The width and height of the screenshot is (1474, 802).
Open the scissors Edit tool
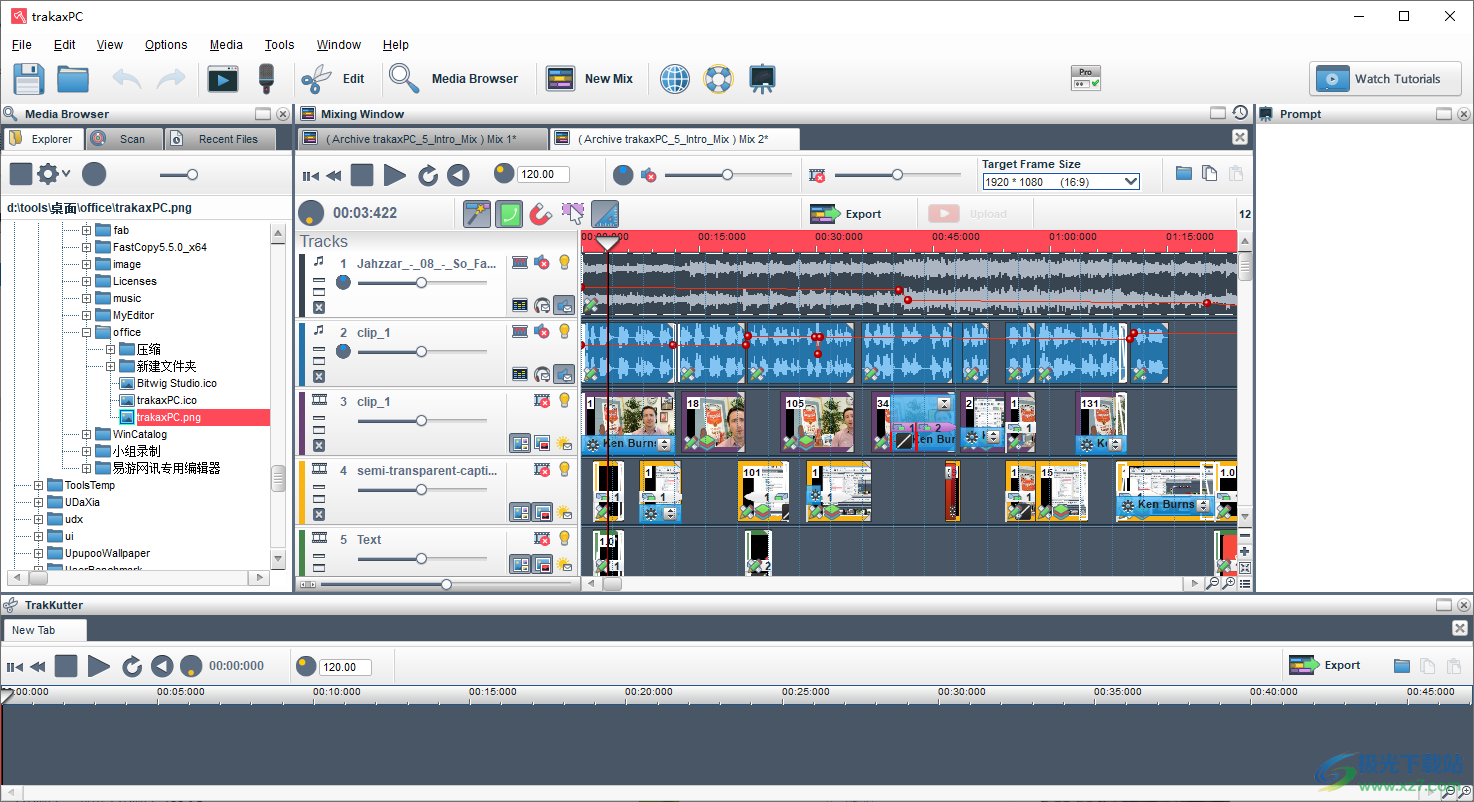click(318, 79)
